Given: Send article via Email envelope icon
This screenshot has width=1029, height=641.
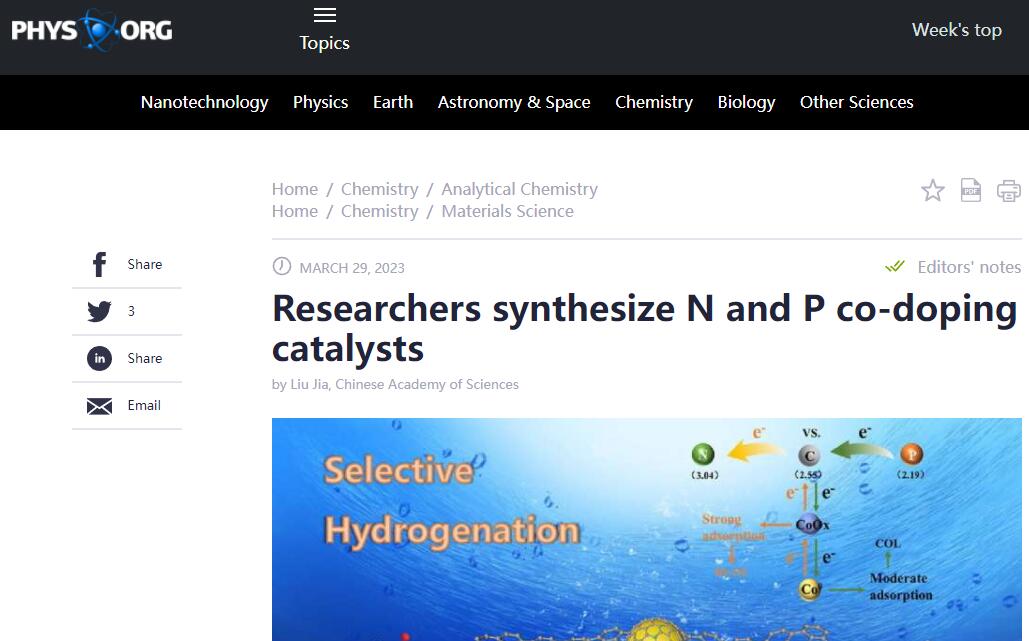Looking at the screenshot, I should [x=99, y=406].
